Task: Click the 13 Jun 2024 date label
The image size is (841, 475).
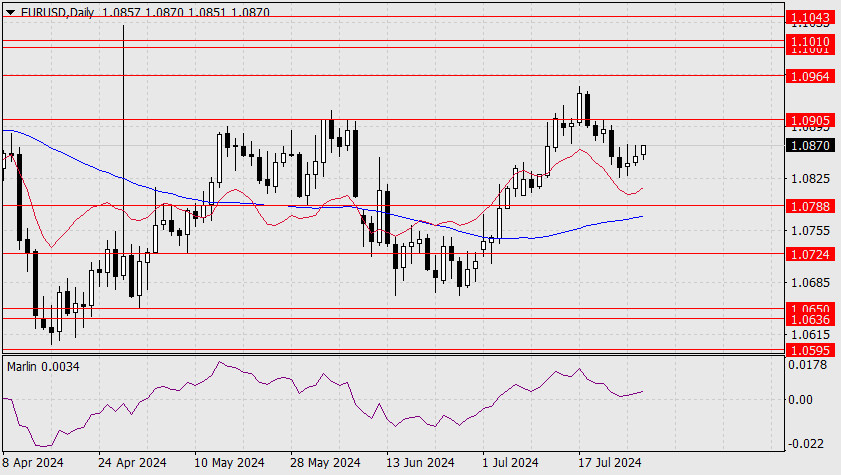Action: (x=420, y=462)
